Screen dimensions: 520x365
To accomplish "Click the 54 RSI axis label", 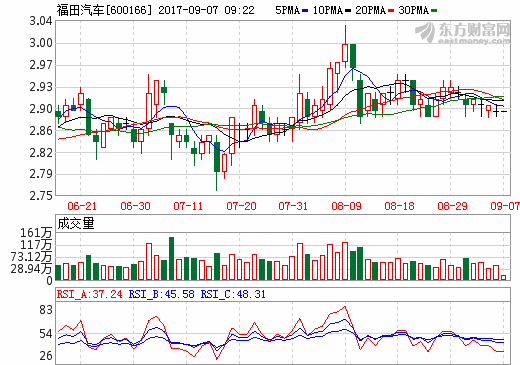I will point(46,334).
